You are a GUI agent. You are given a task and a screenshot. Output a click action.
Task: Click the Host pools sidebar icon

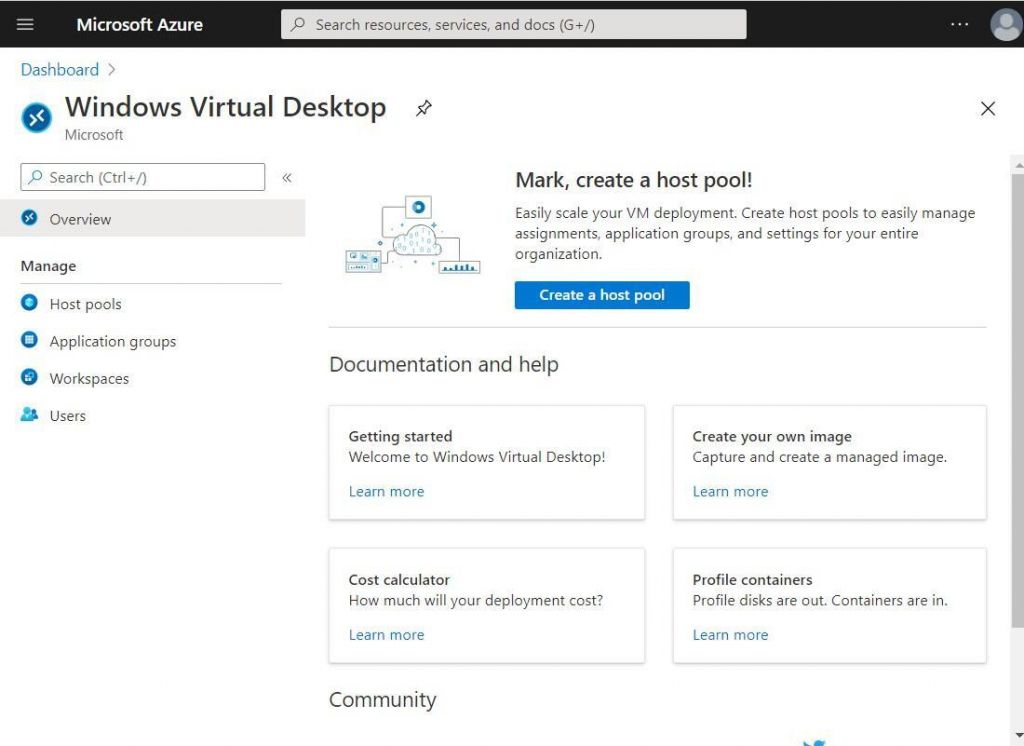[x=31, y=304]
